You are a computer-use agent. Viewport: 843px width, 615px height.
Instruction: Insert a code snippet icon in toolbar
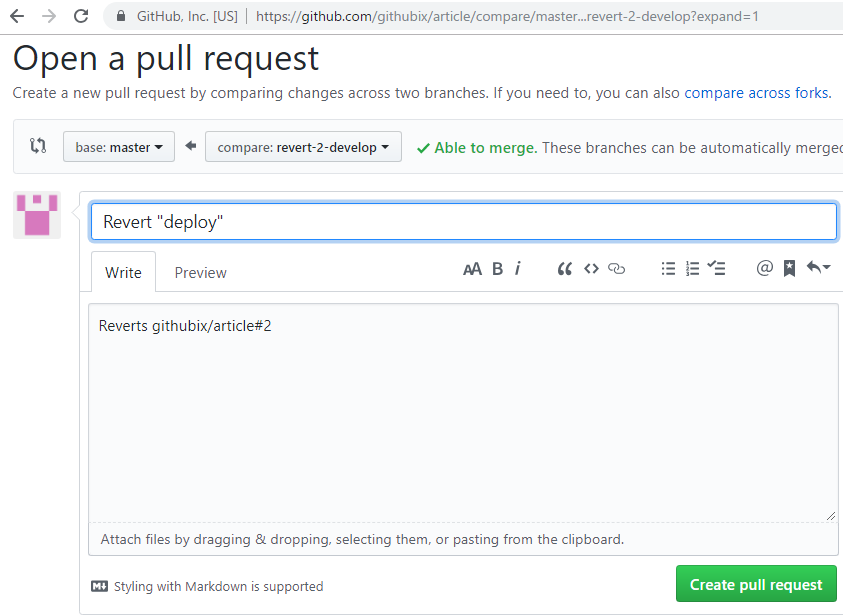591,268
